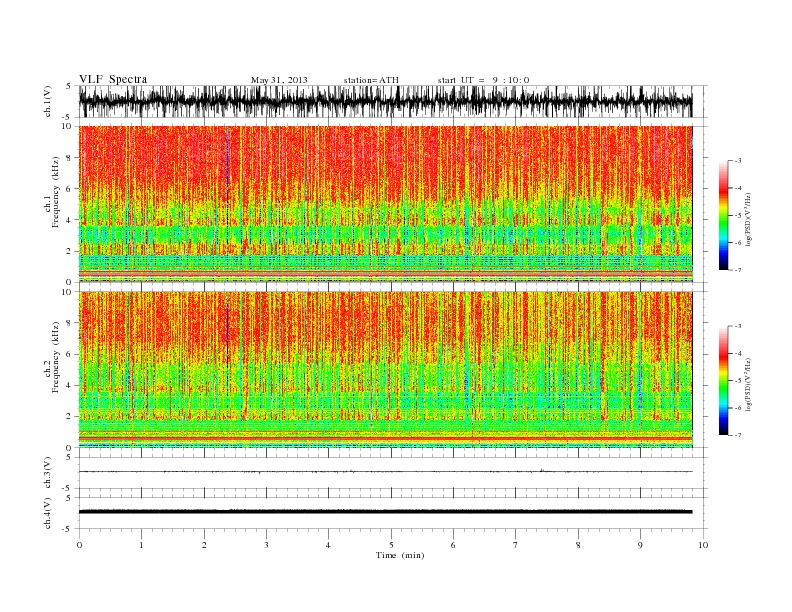
Task: Click the ch.1 voltage waveform trace
Action: coord(385,101)
